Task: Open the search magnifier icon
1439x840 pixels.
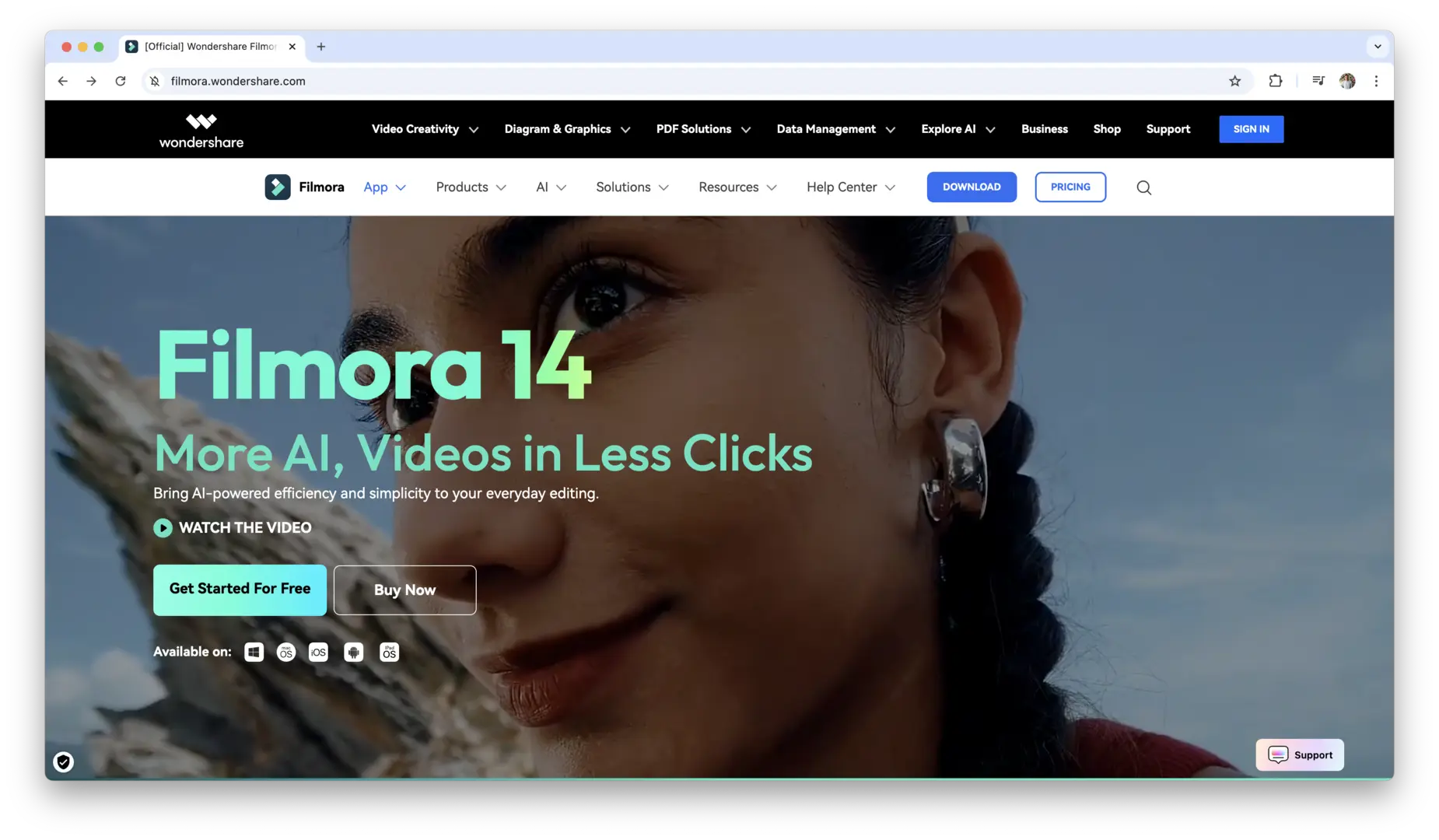Action: point(1143,187)
